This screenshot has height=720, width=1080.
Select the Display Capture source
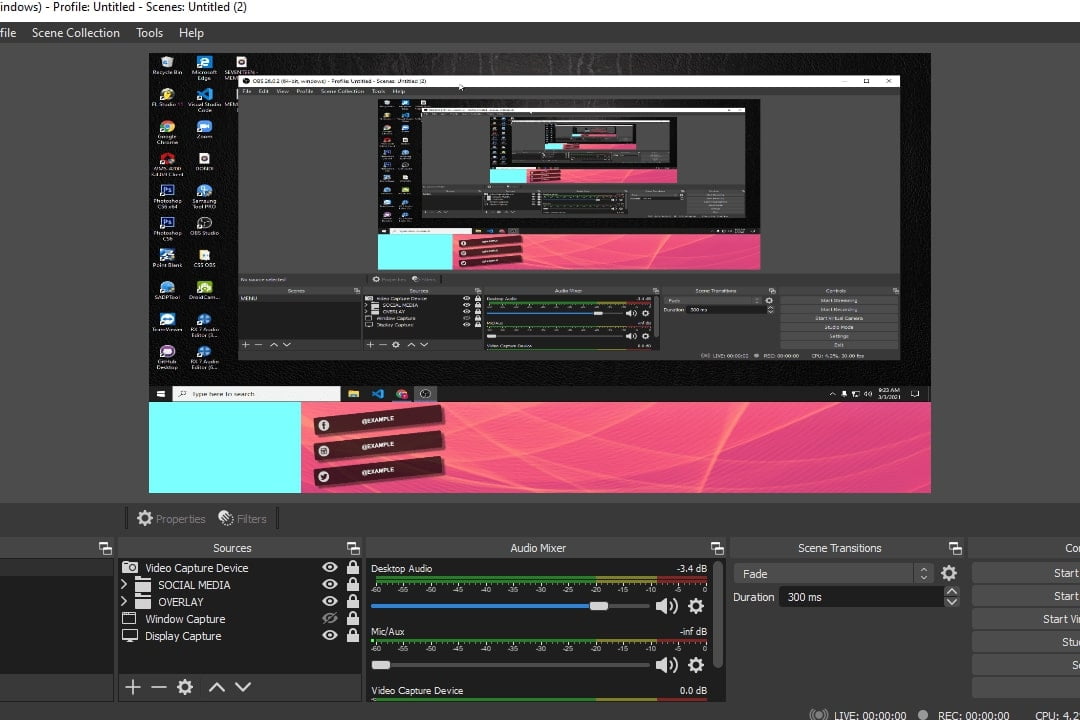[183, 636]
